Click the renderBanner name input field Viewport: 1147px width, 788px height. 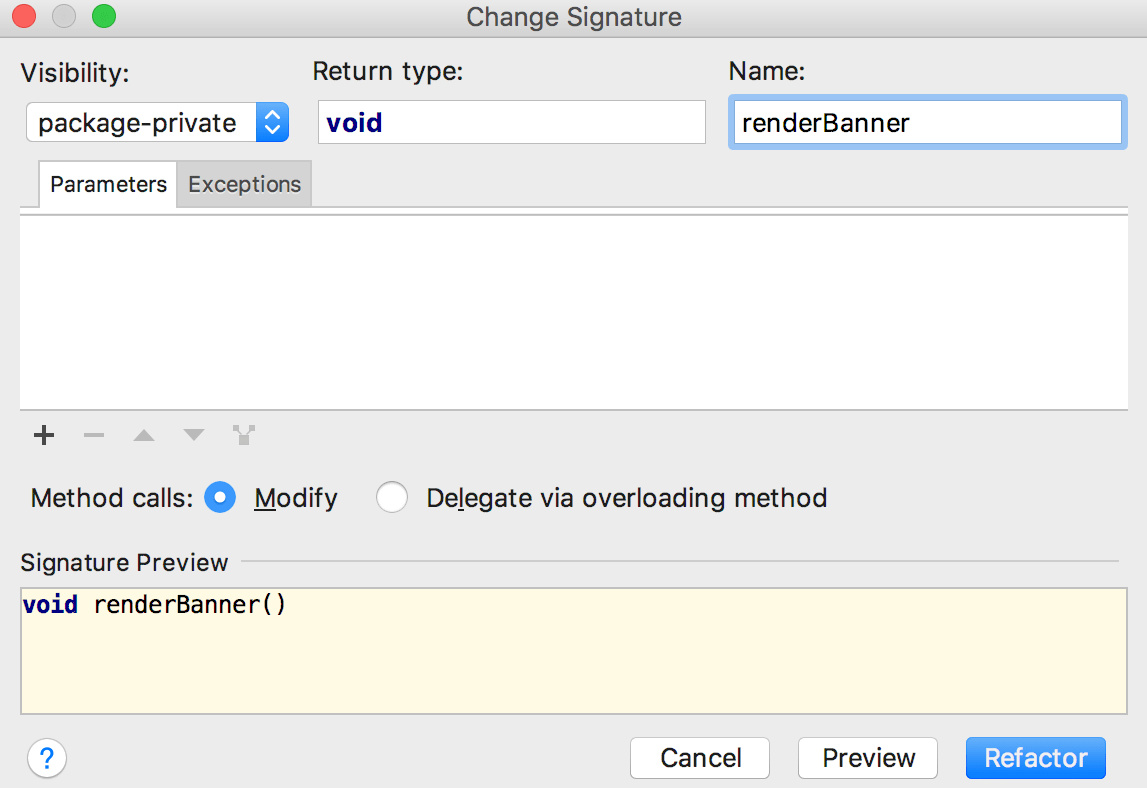927,122
